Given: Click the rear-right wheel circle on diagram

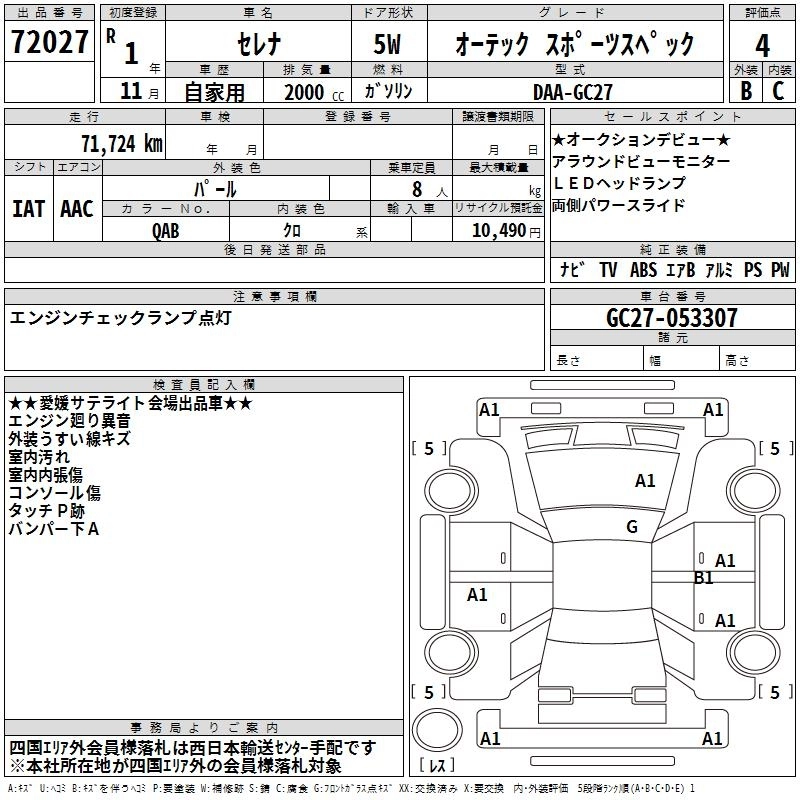Looking at the screenshot, I should coord(753,653).
